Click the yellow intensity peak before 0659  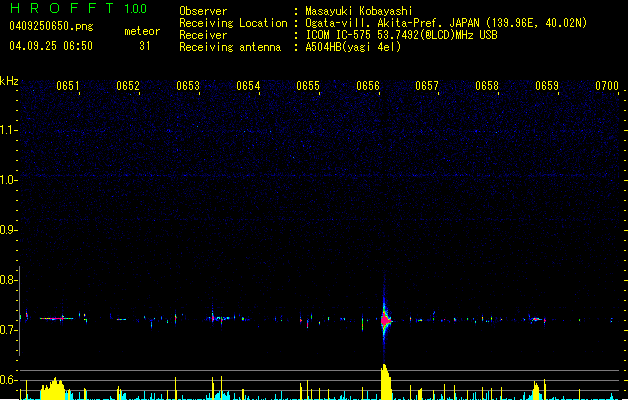536,390
